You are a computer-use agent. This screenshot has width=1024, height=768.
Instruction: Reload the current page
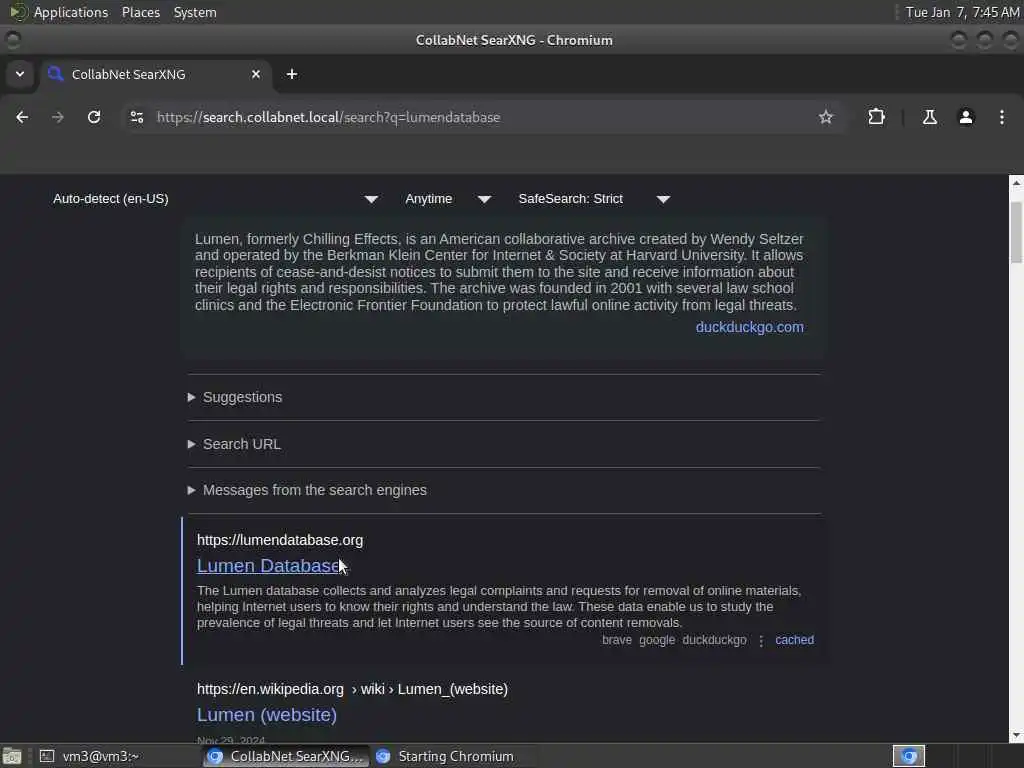[94, 118]
